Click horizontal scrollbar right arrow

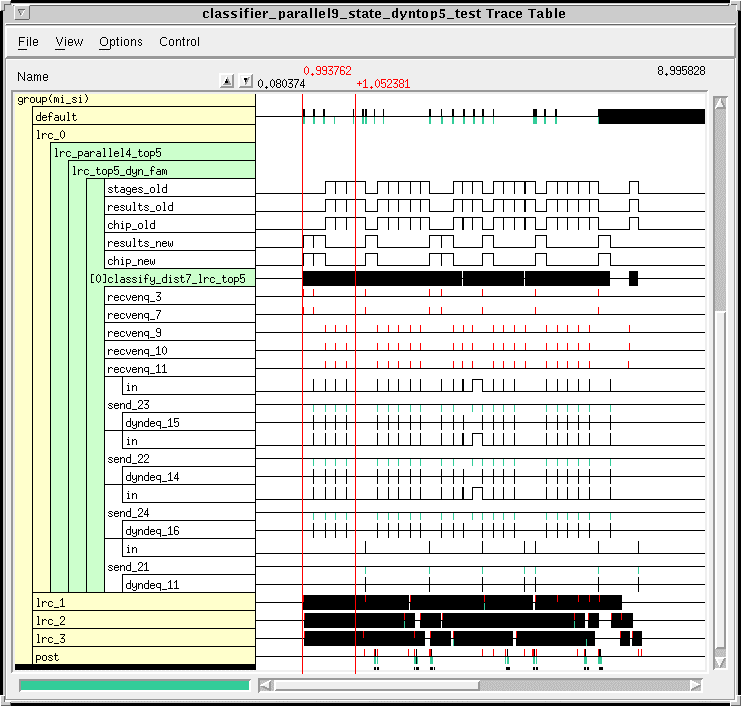click(x=695, y=685)
